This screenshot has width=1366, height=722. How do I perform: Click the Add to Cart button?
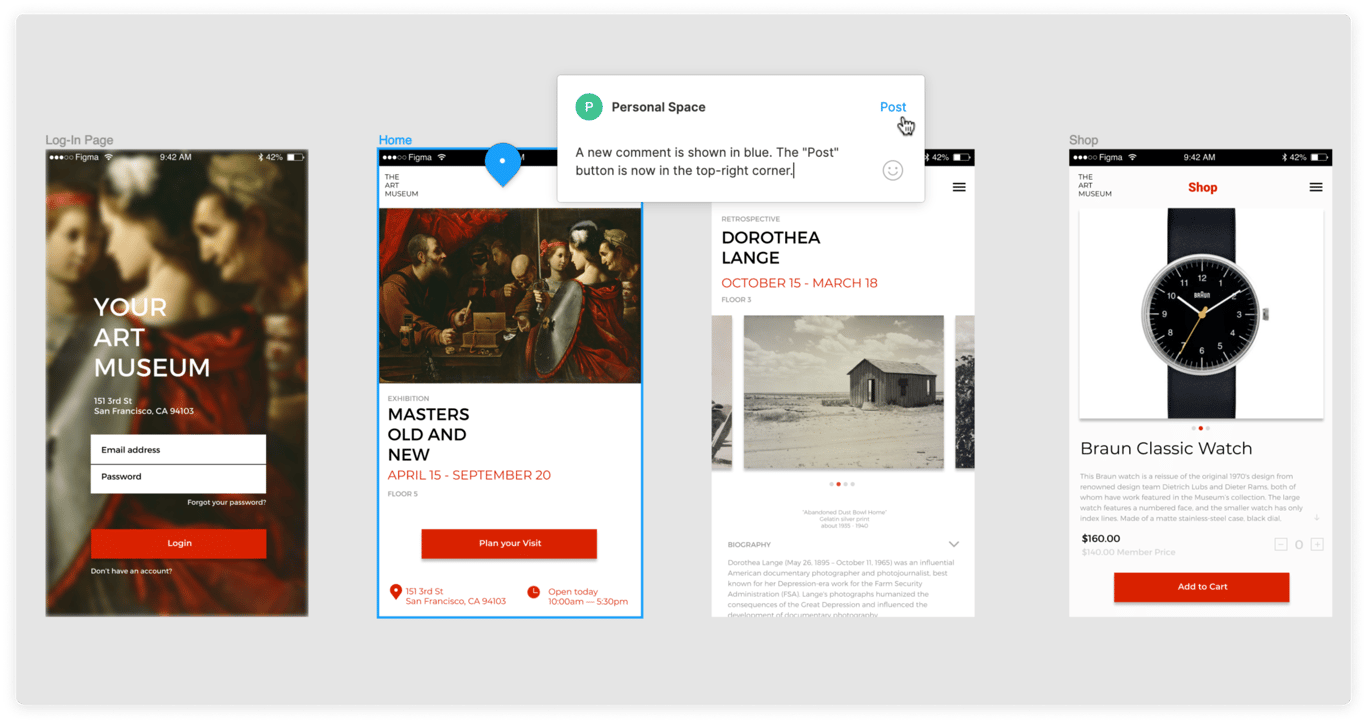pos(1201,587)
